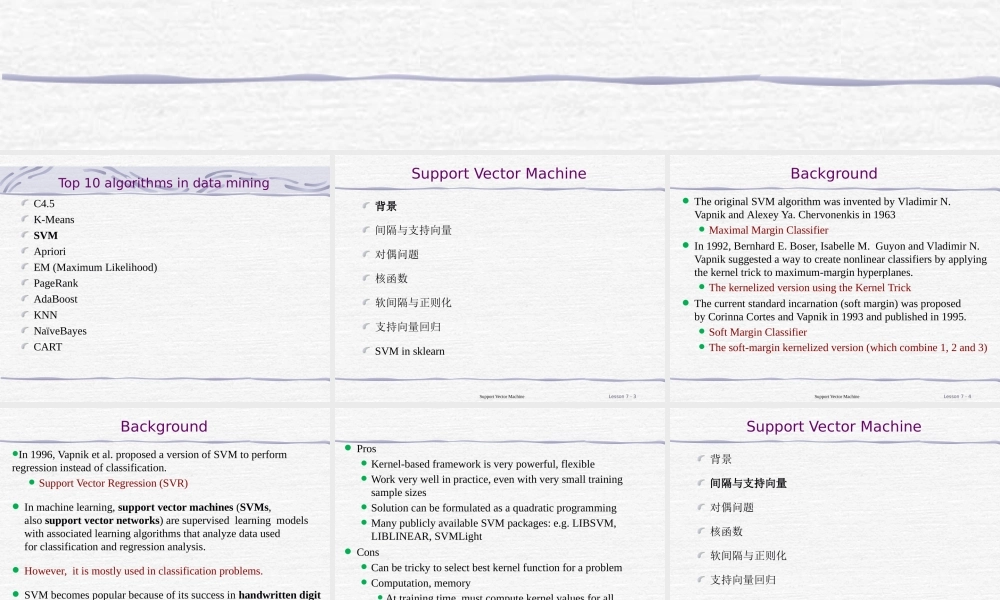Click 'SVM in sklearn' outline item
Image resolution: width=1000 pixels, height=600 pixels.
coord(409,351)
